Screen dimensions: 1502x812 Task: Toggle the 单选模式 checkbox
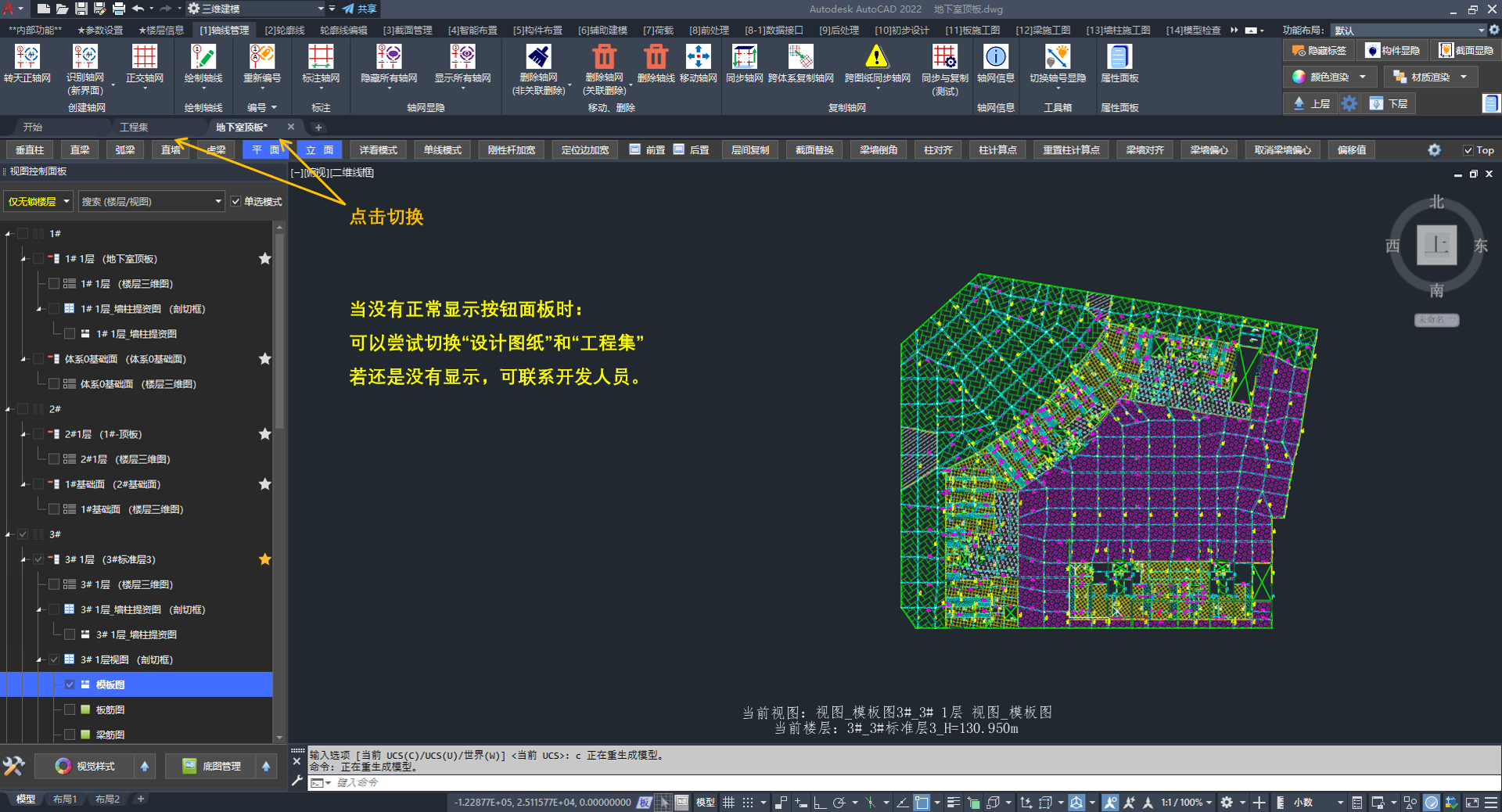235,202
